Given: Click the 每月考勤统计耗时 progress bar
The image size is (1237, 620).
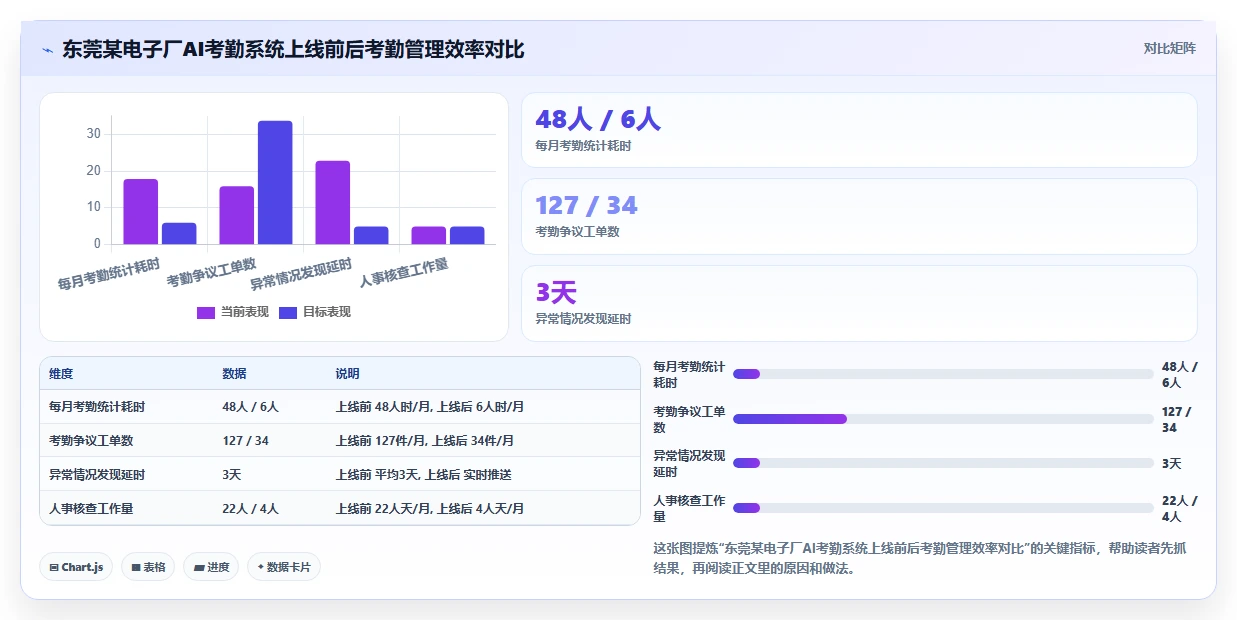Looking at the screenshot, I should (x=943, y=374).
